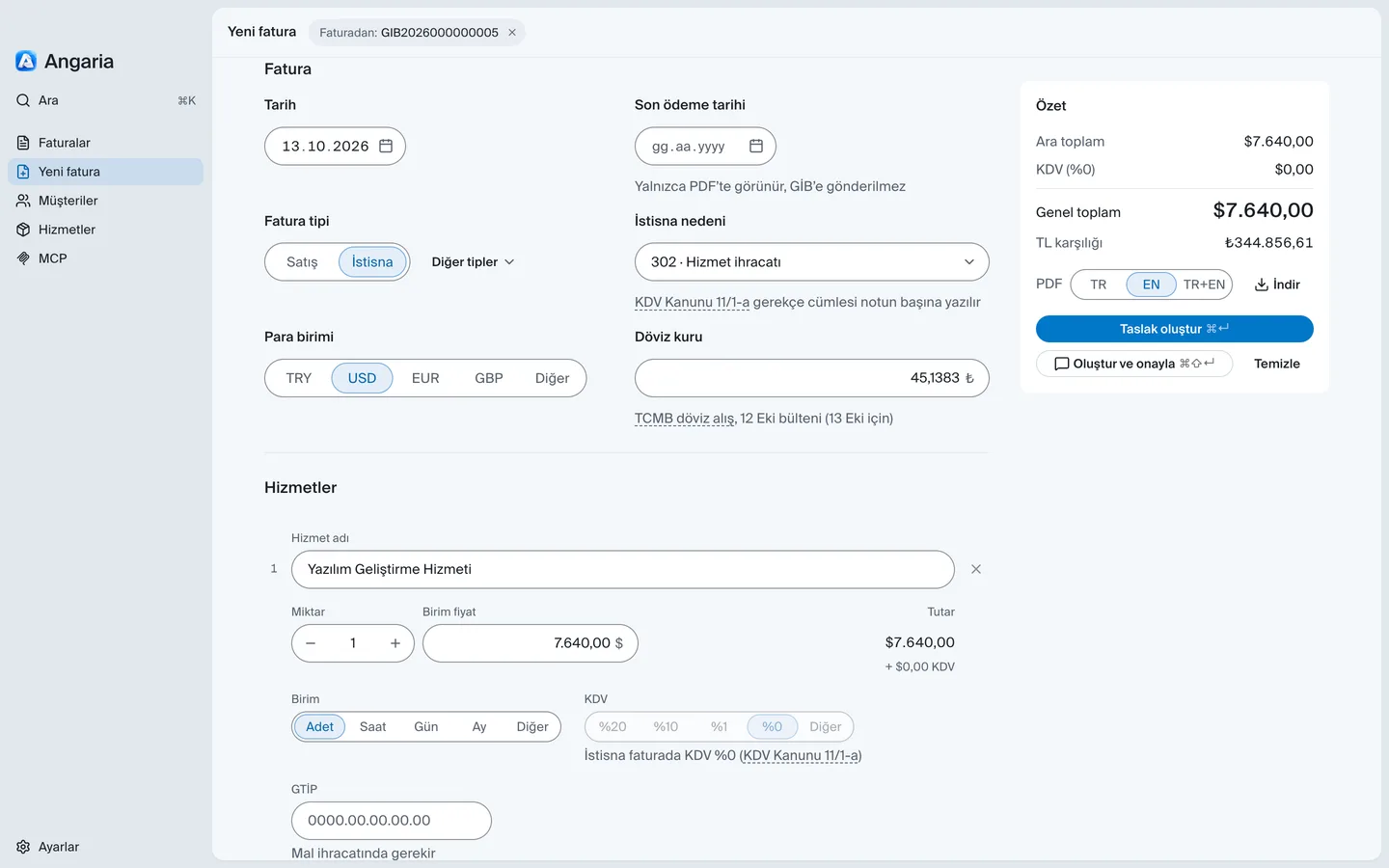Open Diğer currency option

pyautogui.click(x=553, y=378)
